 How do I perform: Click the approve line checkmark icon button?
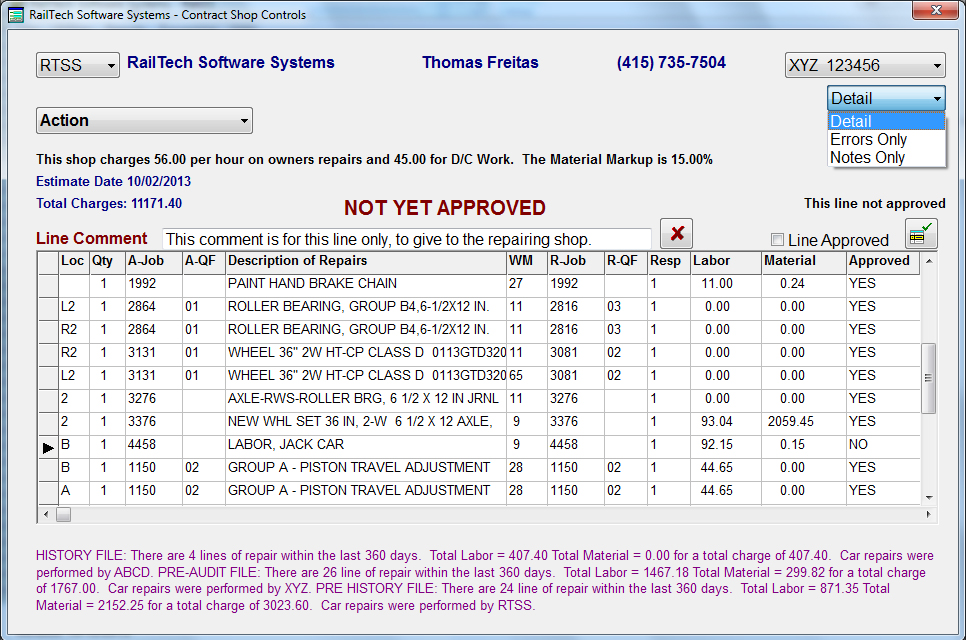click(921, 233)
